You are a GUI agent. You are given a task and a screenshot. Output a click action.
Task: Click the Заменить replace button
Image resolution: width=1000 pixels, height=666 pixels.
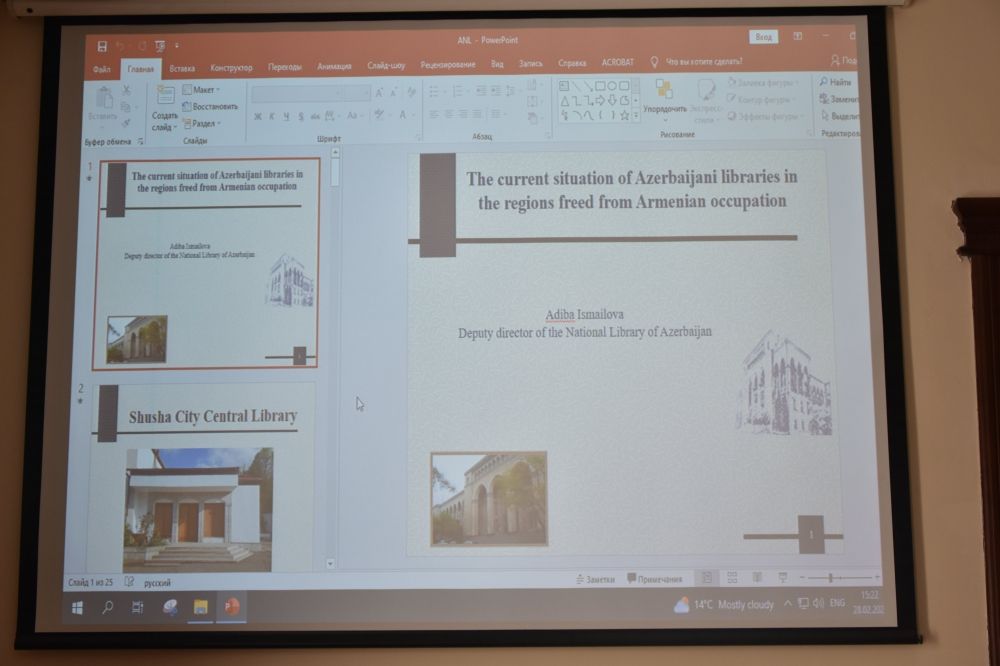coord(841,99)
